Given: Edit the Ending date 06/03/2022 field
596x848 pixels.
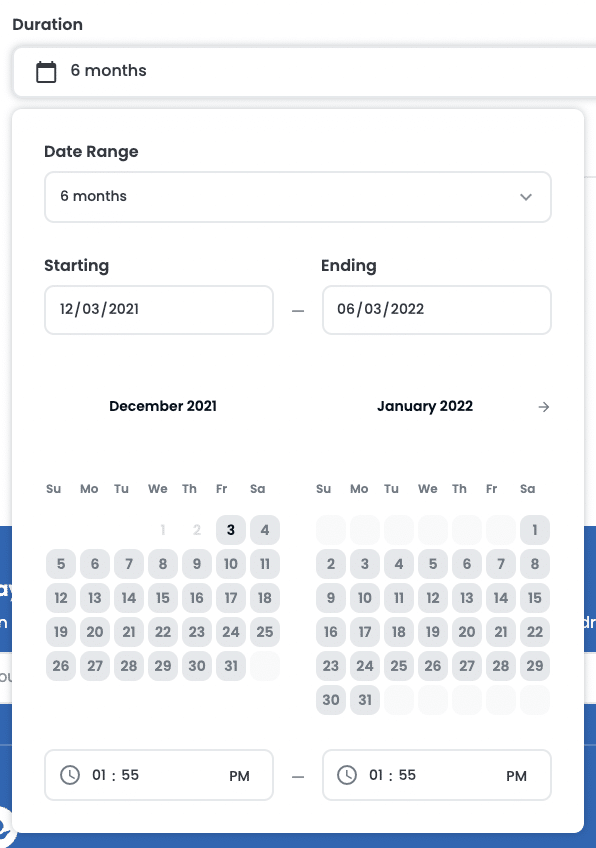Looking at the screenshot, I should [x=436, y=310].
